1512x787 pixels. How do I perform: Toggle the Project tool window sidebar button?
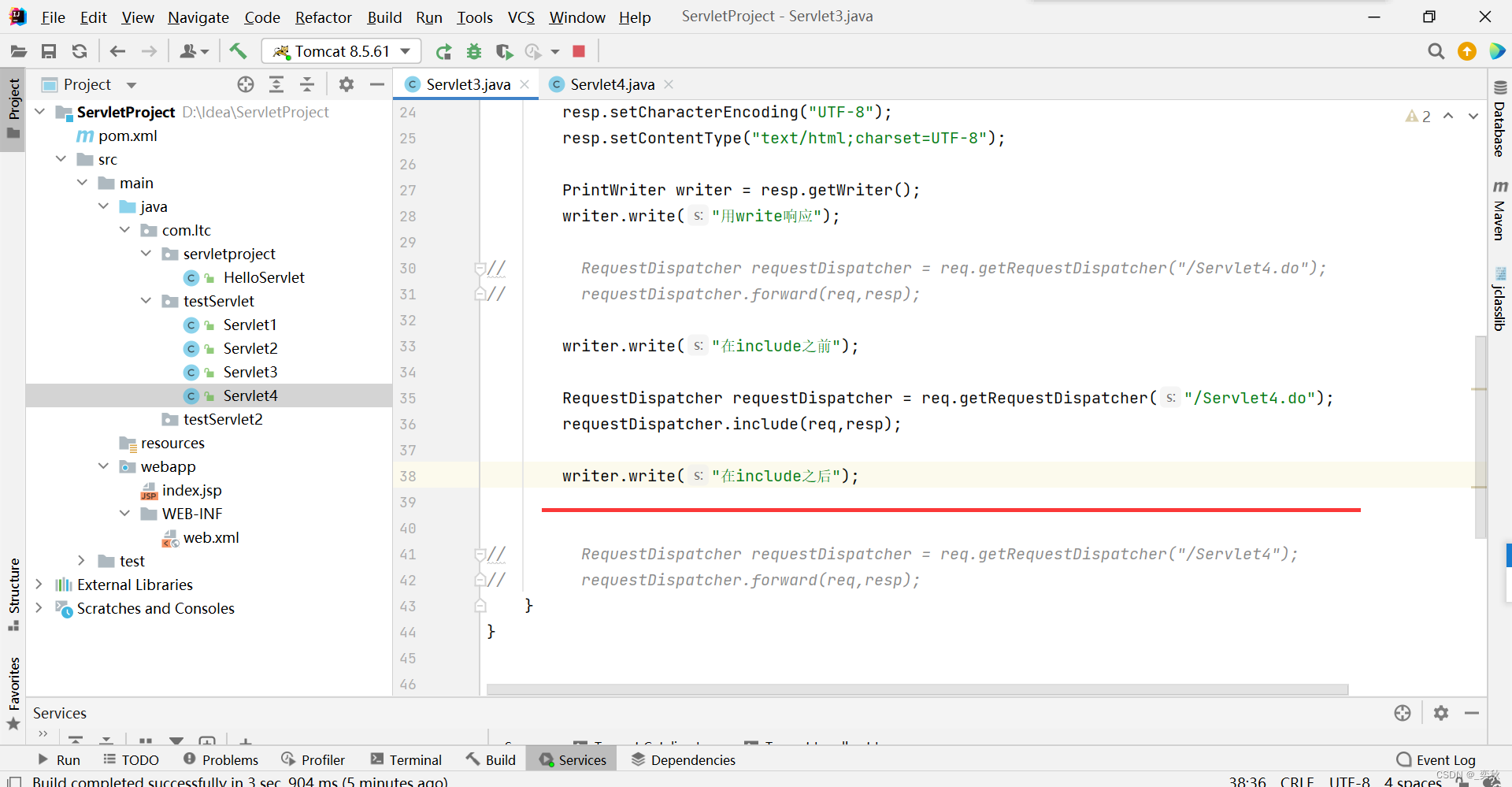(x=13, y=109)
